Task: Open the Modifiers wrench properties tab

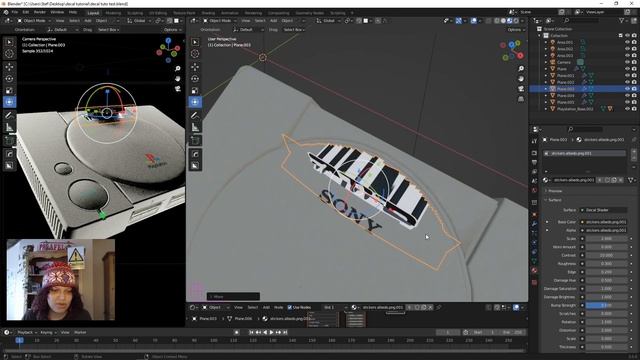Action: [534, 224]
